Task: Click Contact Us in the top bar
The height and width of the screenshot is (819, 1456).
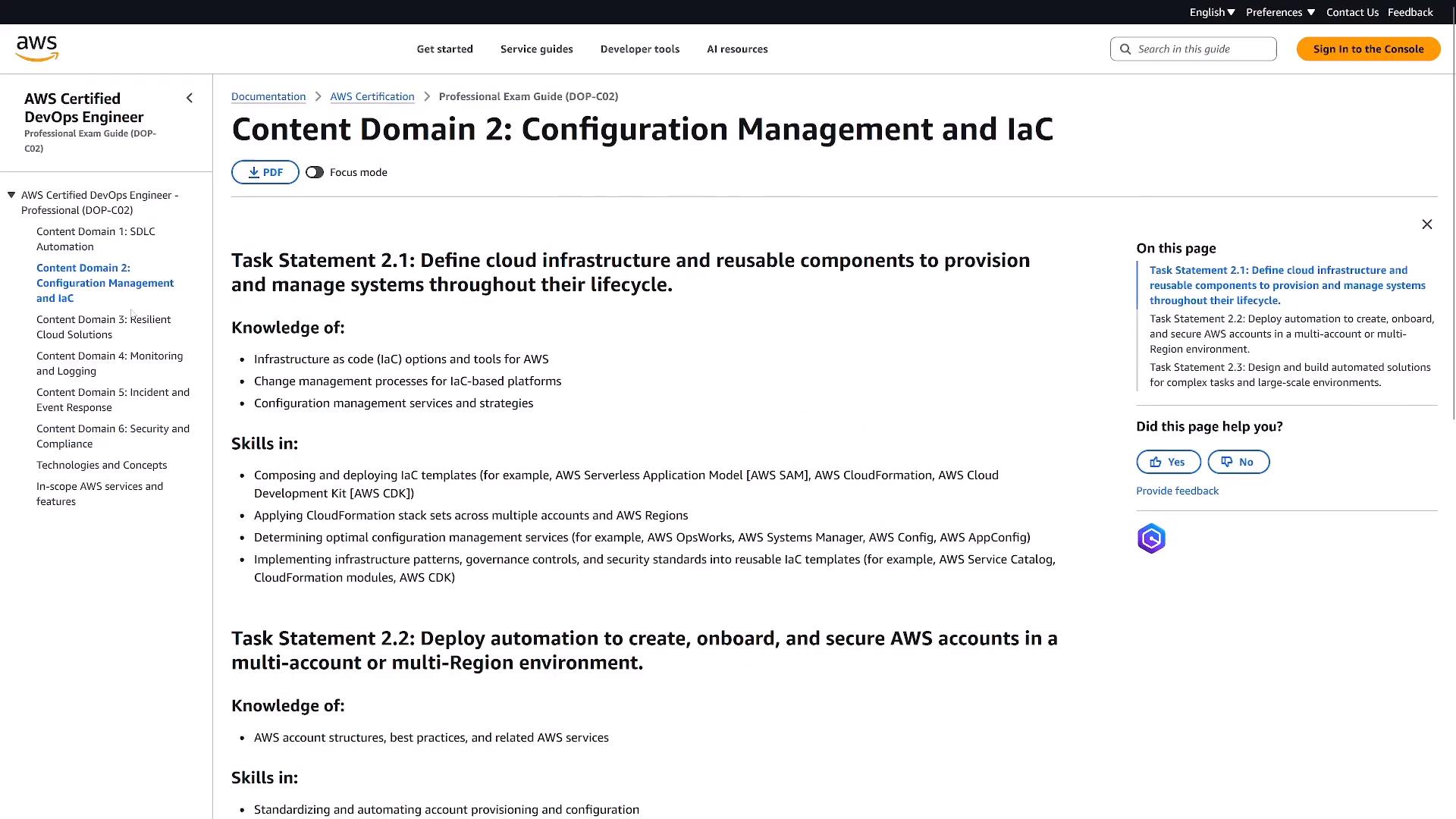Action: tap(1352, 12)
